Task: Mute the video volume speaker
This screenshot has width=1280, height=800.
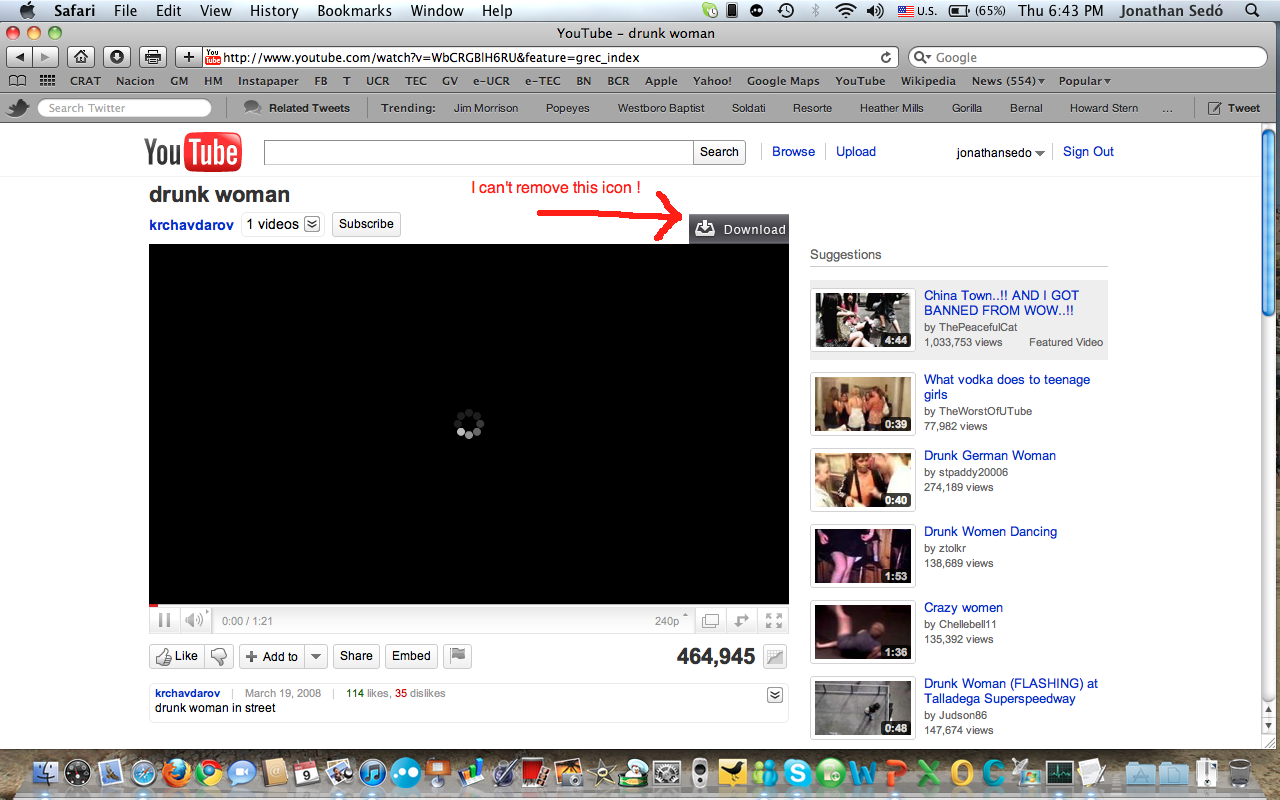Action: [194, 621]
